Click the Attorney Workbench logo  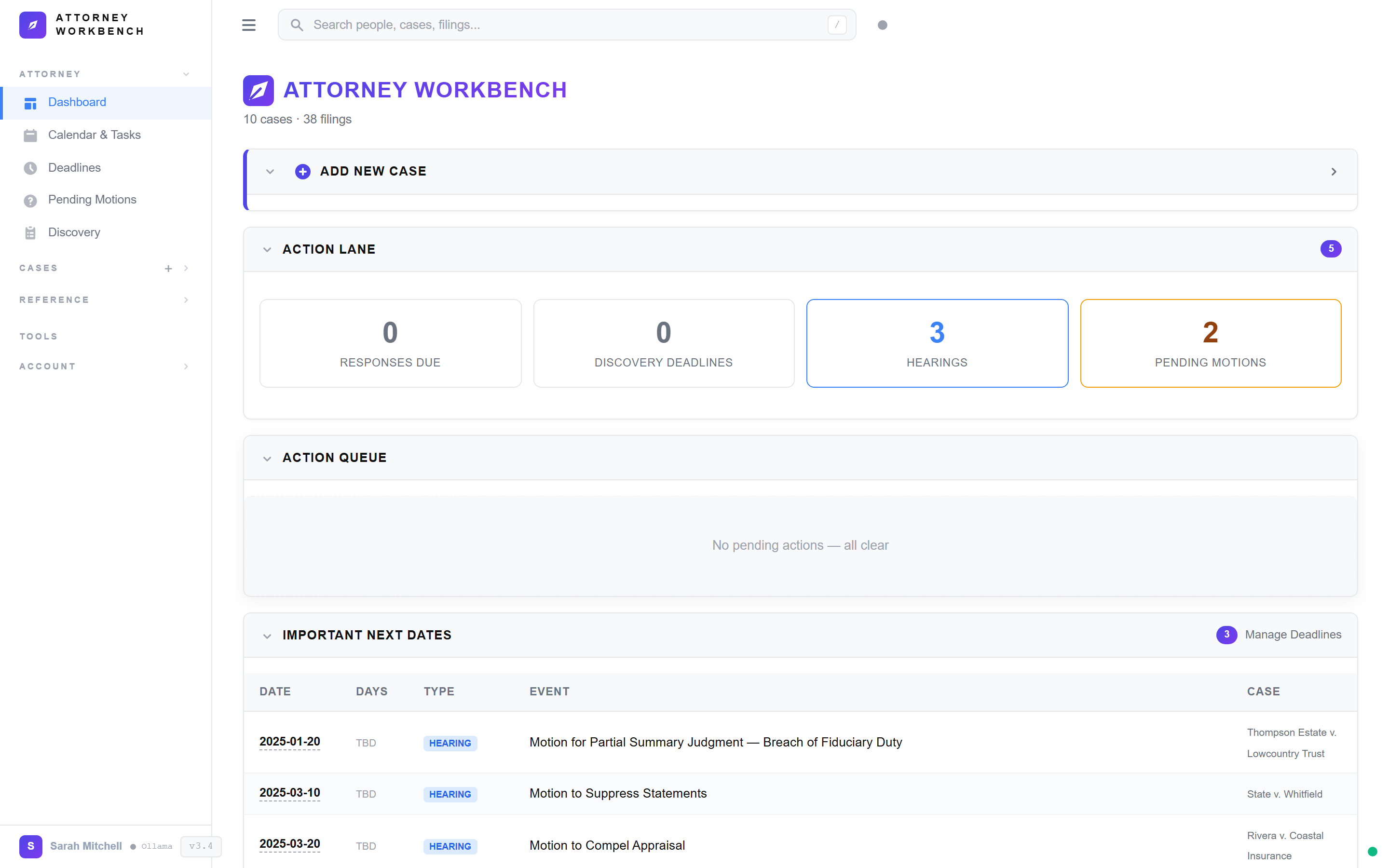[x=33, y=25]
